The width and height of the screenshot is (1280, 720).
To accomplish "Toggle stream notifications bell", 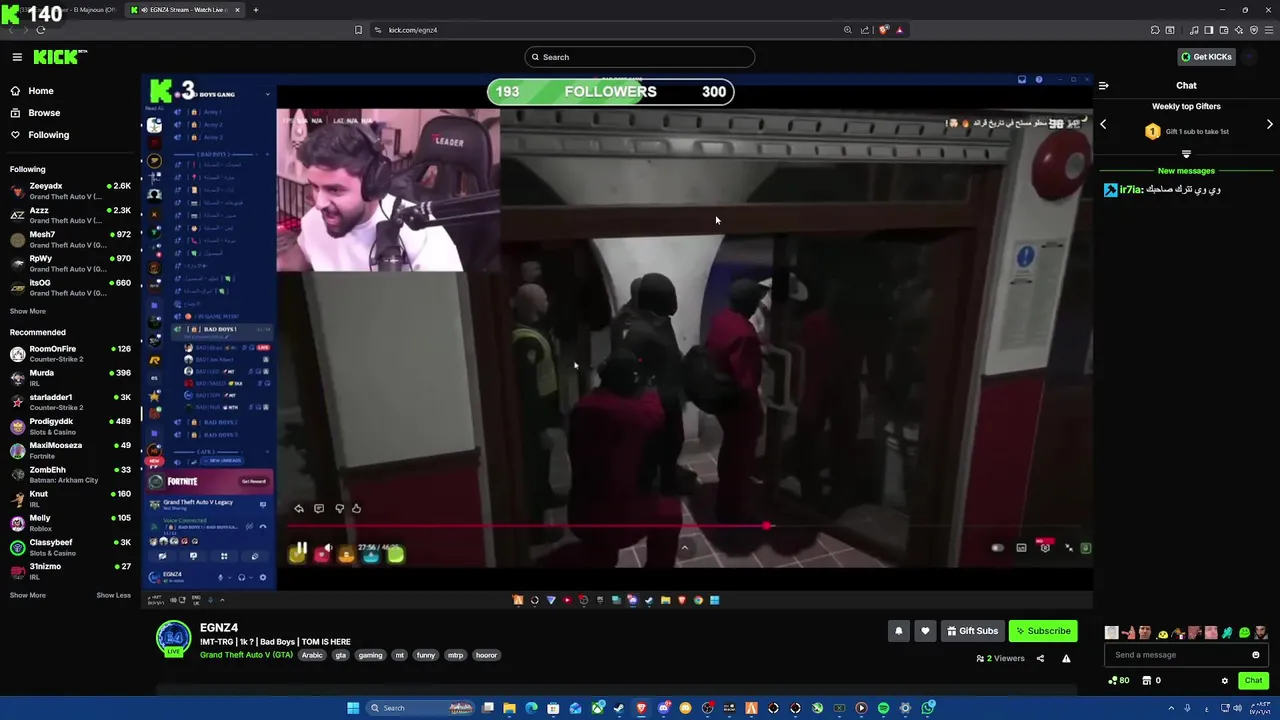I will (x=898, y=631).
